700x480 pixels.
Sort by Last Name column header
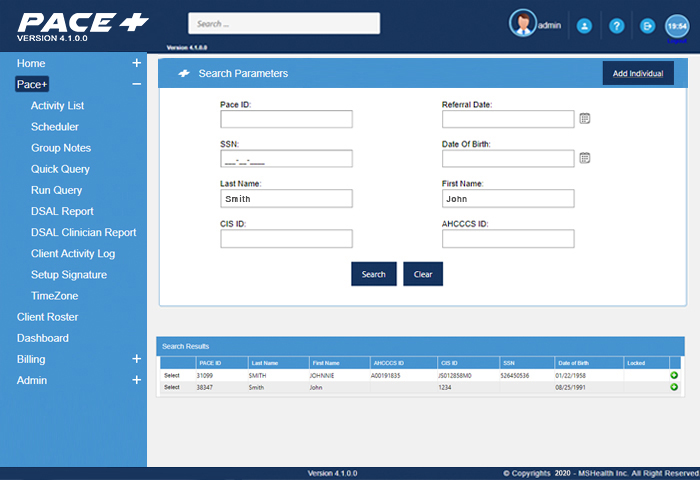point(265,363)
